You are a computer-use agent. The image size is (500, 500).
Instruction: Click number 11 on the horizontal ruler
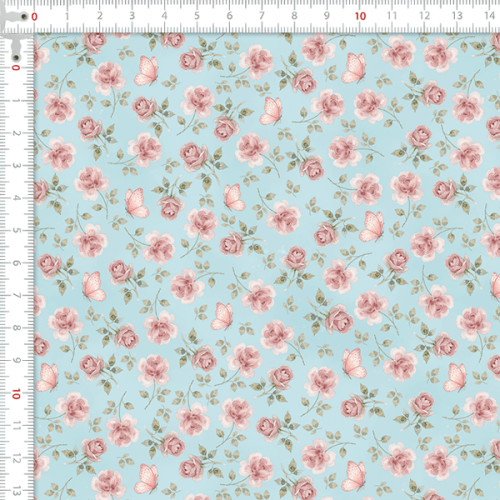point(392,16)
